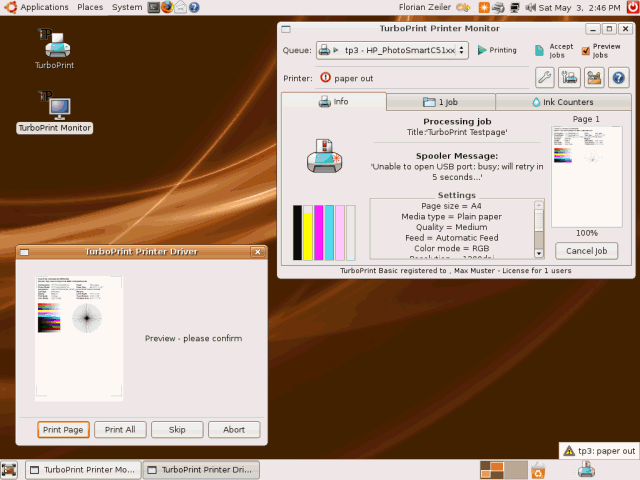Viewport: 640px width, 480px height.
Task: Click the Print Page button
Action: 63,430
